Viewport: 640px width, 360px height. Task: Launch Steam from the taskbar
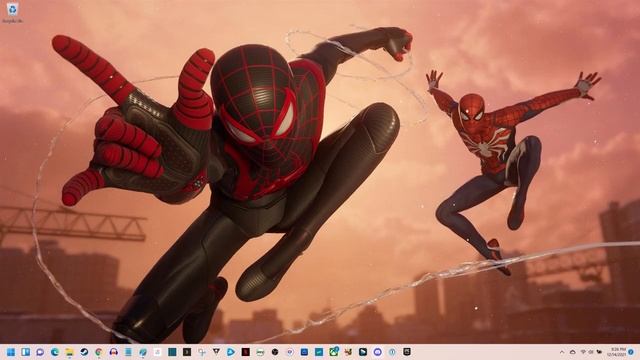point(84,352)
